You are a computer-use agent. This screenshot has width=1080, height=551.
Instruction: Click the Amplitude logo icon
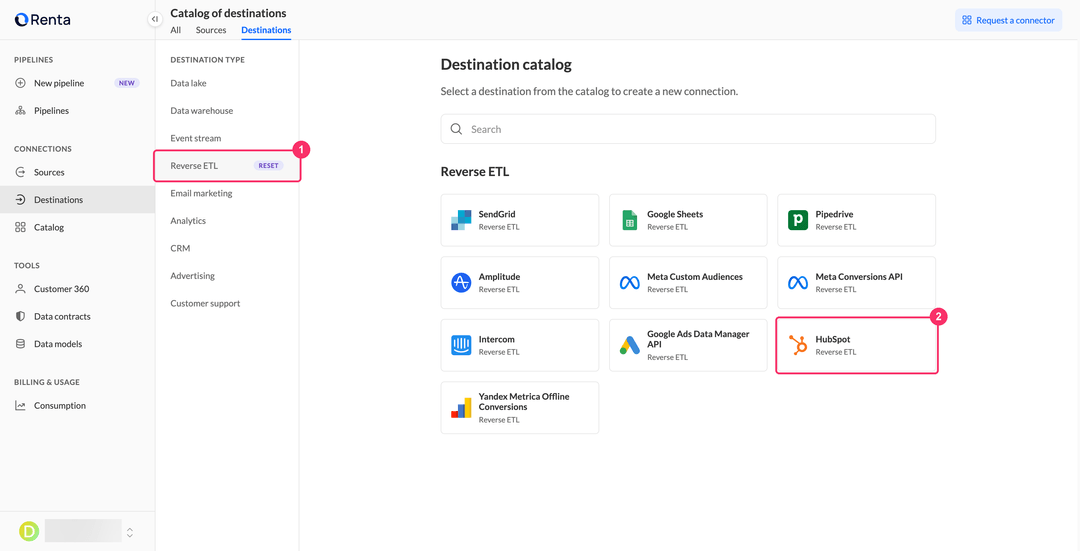[x=461, y=282]
